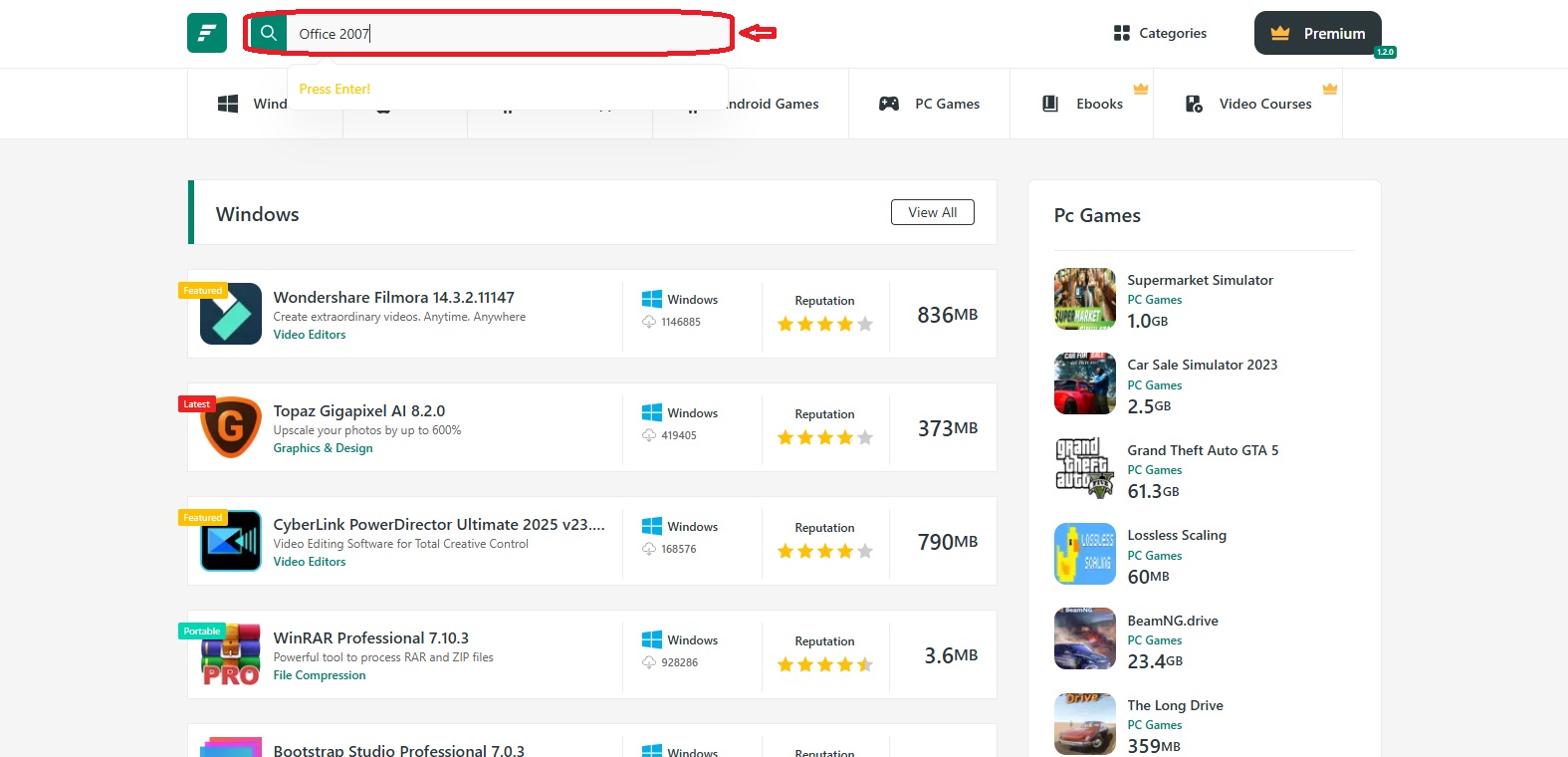The height and width of the screenshot is (757, 1568).
Task: Open the Ebooks tab
Action: (1081, 104)
